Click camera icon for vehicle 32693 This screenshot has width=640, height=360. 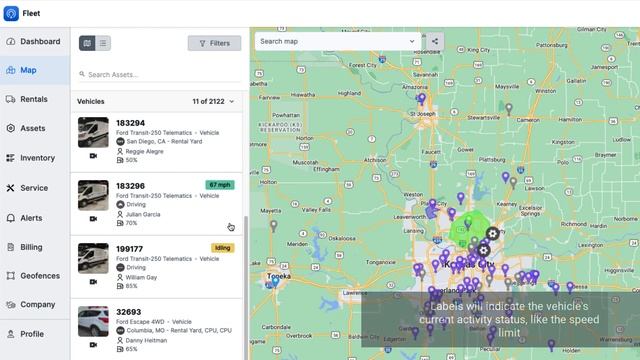click(93, 345)
